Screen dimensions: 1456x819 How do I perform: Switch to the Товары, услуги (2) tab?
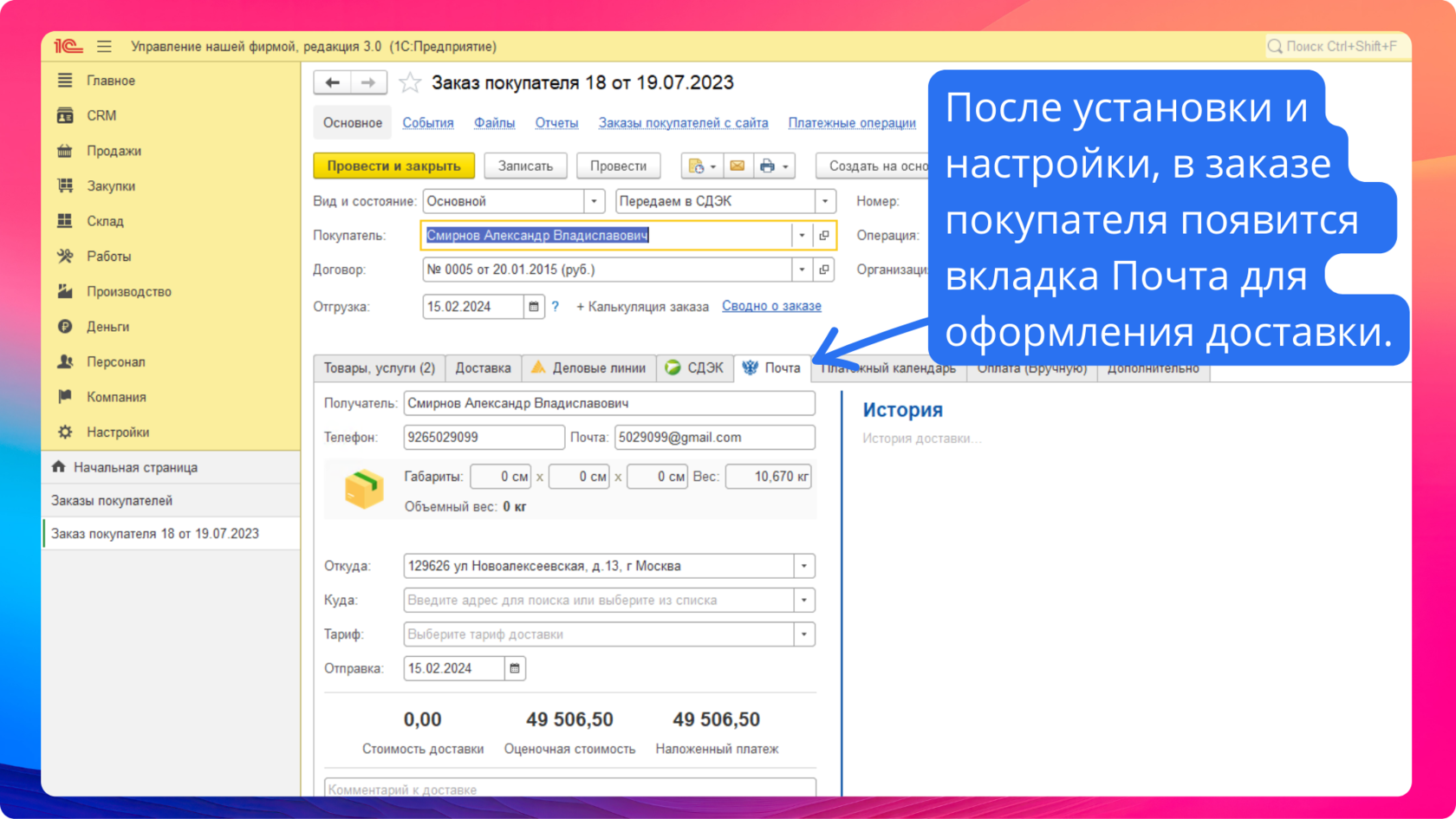point(380,368)
